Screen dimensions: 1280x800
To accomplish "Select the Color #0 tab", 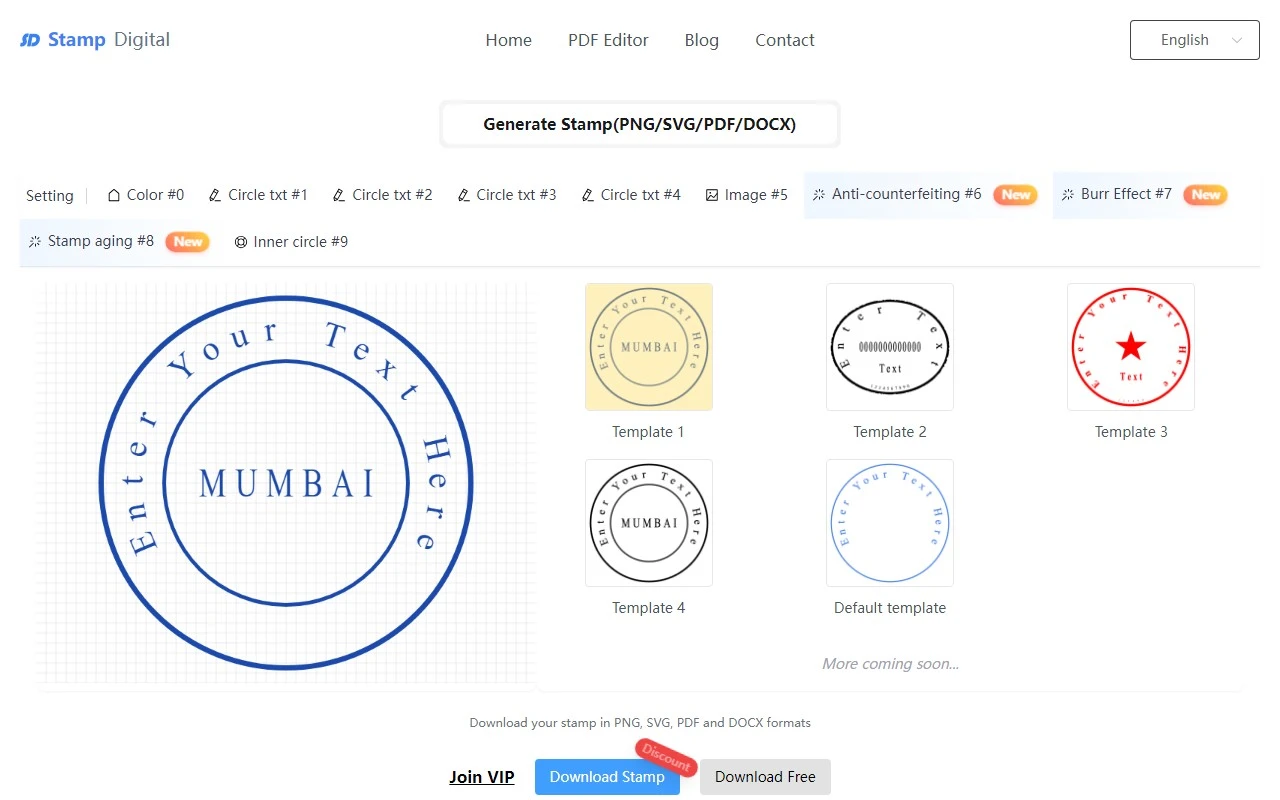I will pyautogui.click(x=145, y=195).
